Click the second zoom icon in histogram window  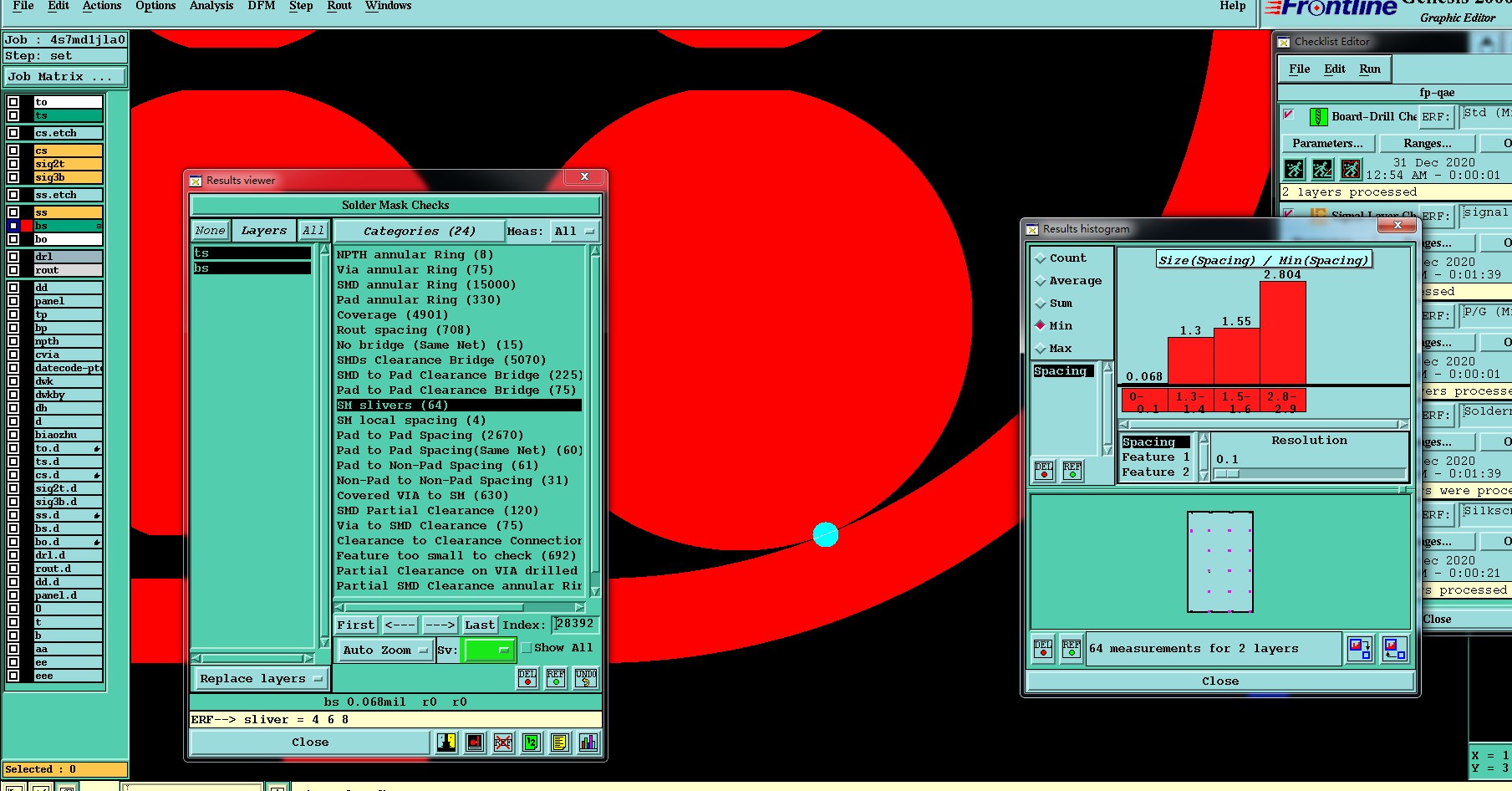(x=1395, y=649)
